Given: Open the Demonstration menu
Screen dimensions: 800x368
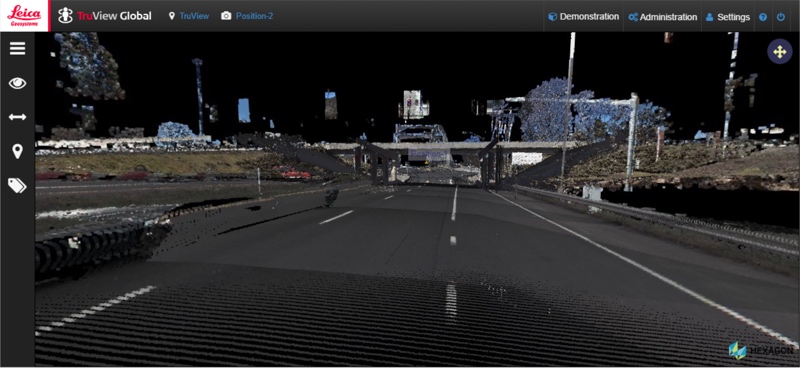Looking at the screenshot, I should tap(583, 16).
